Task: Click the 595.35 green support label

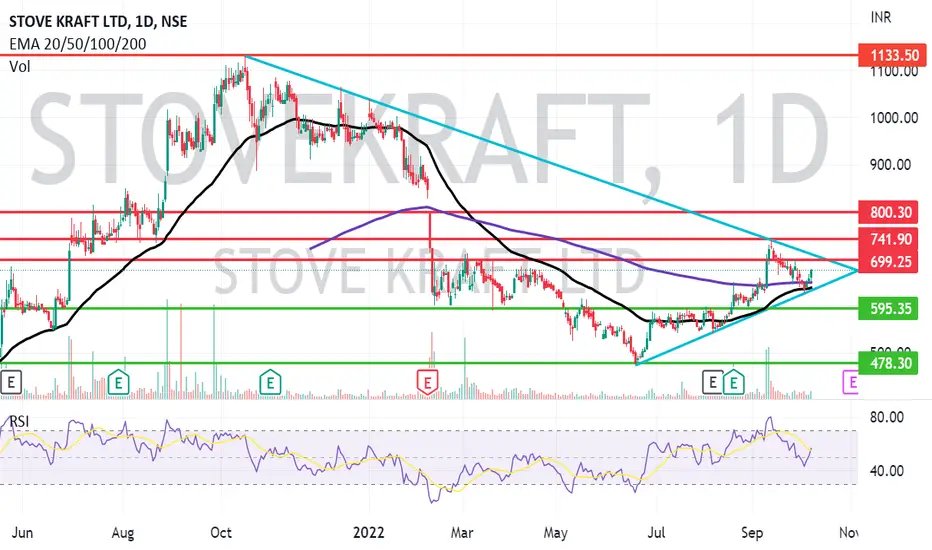Action: click(x=888, y=309)
